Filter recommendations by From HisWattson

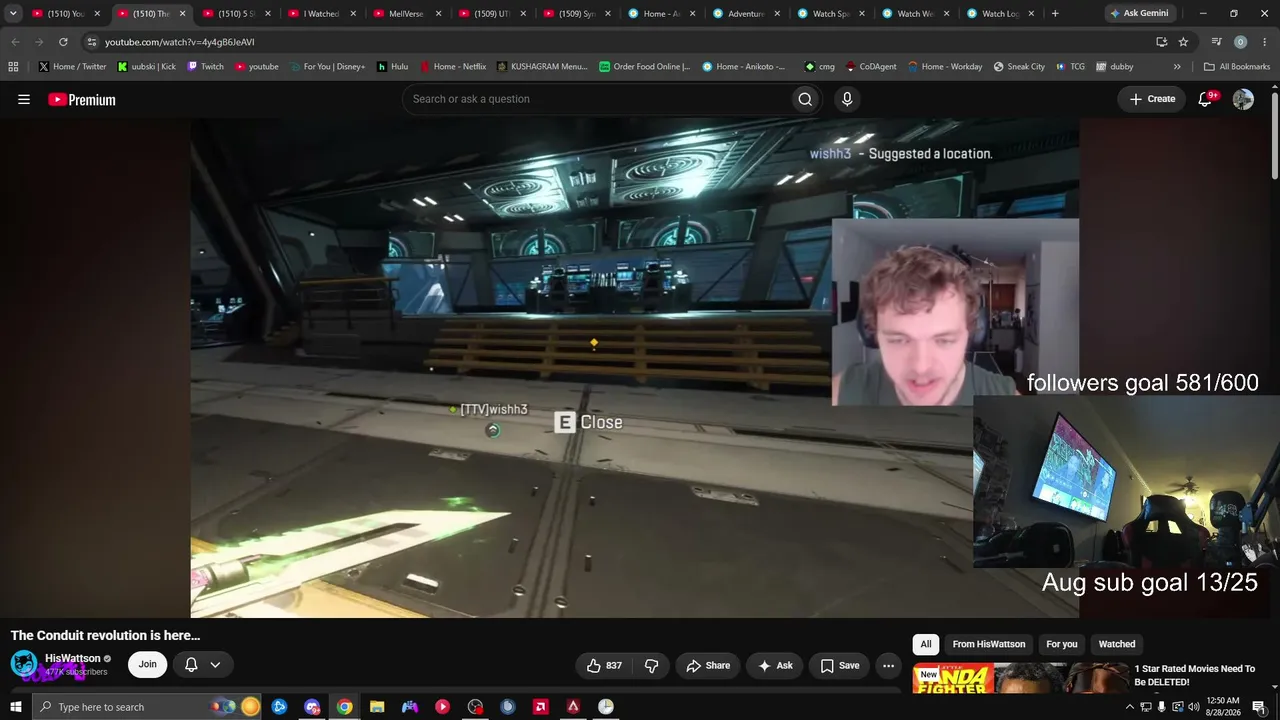tap(989, 644)
